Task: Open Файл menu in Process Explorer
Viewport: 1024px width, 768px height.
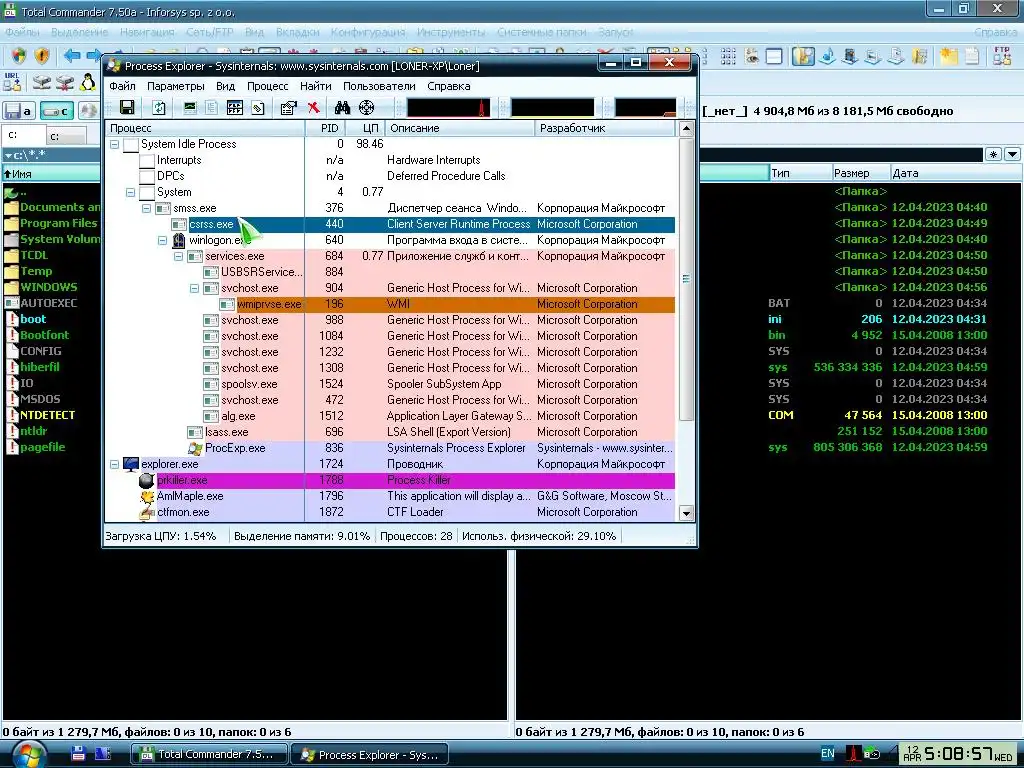Action: pyautogui.click(x=122, y=86)
